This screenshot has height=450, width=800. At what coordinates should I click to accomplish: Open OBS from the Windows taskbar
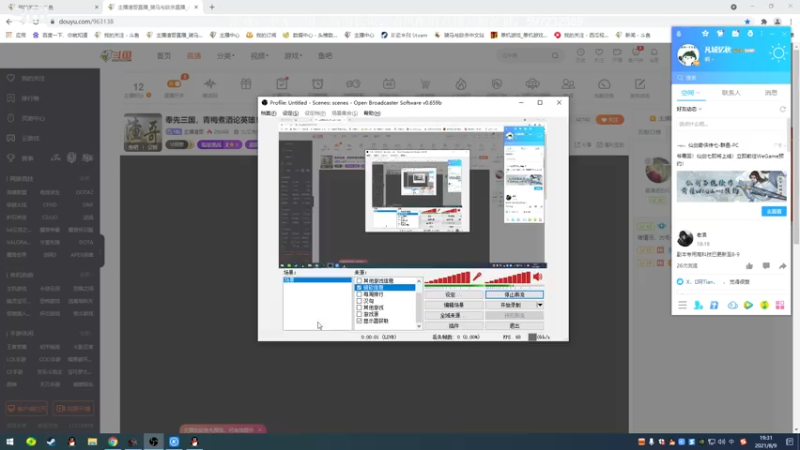click(154, 441)
